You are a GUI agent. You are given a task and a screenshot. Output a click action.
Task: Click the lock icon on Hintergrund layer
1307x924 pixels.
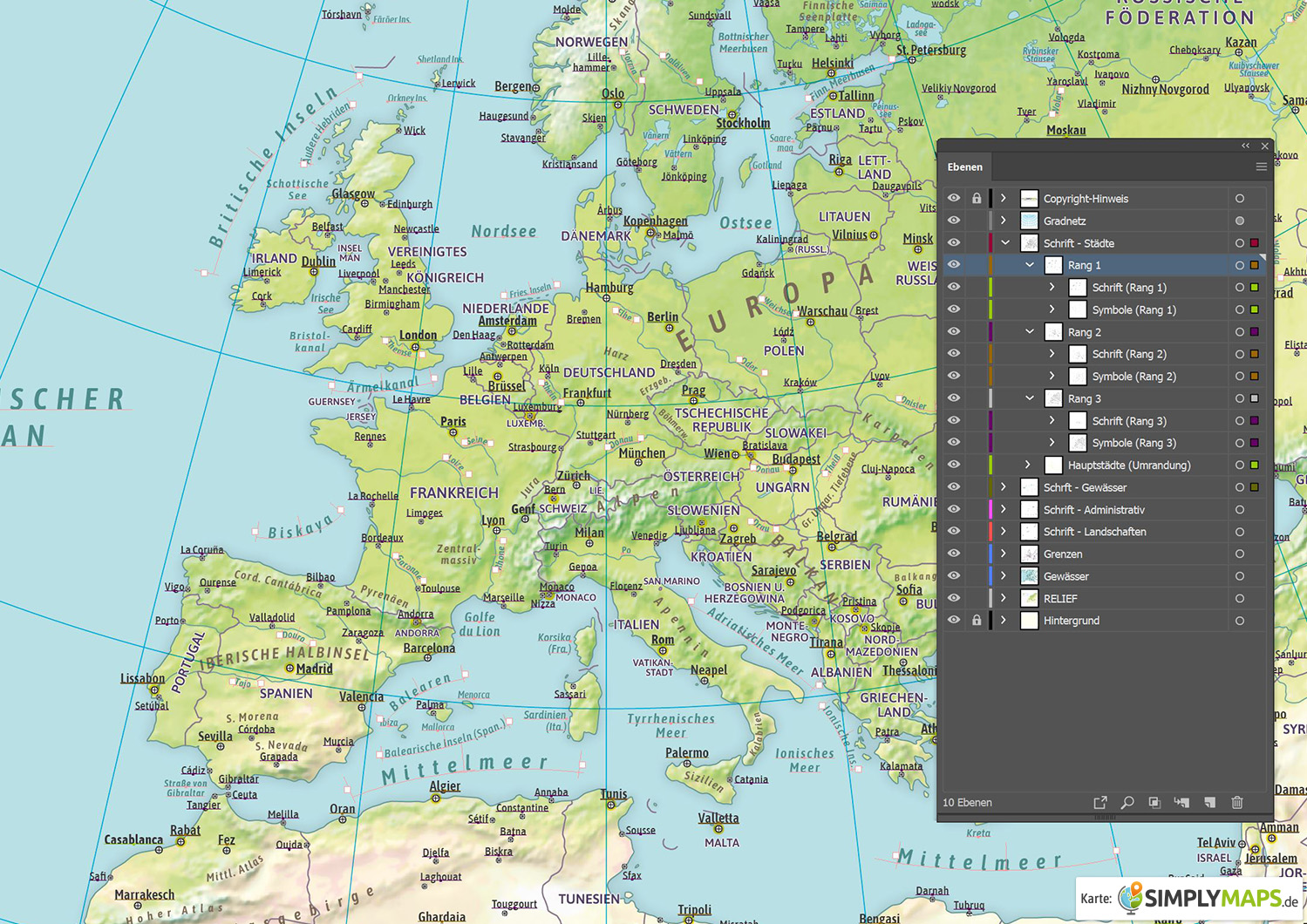coord(977,621)
